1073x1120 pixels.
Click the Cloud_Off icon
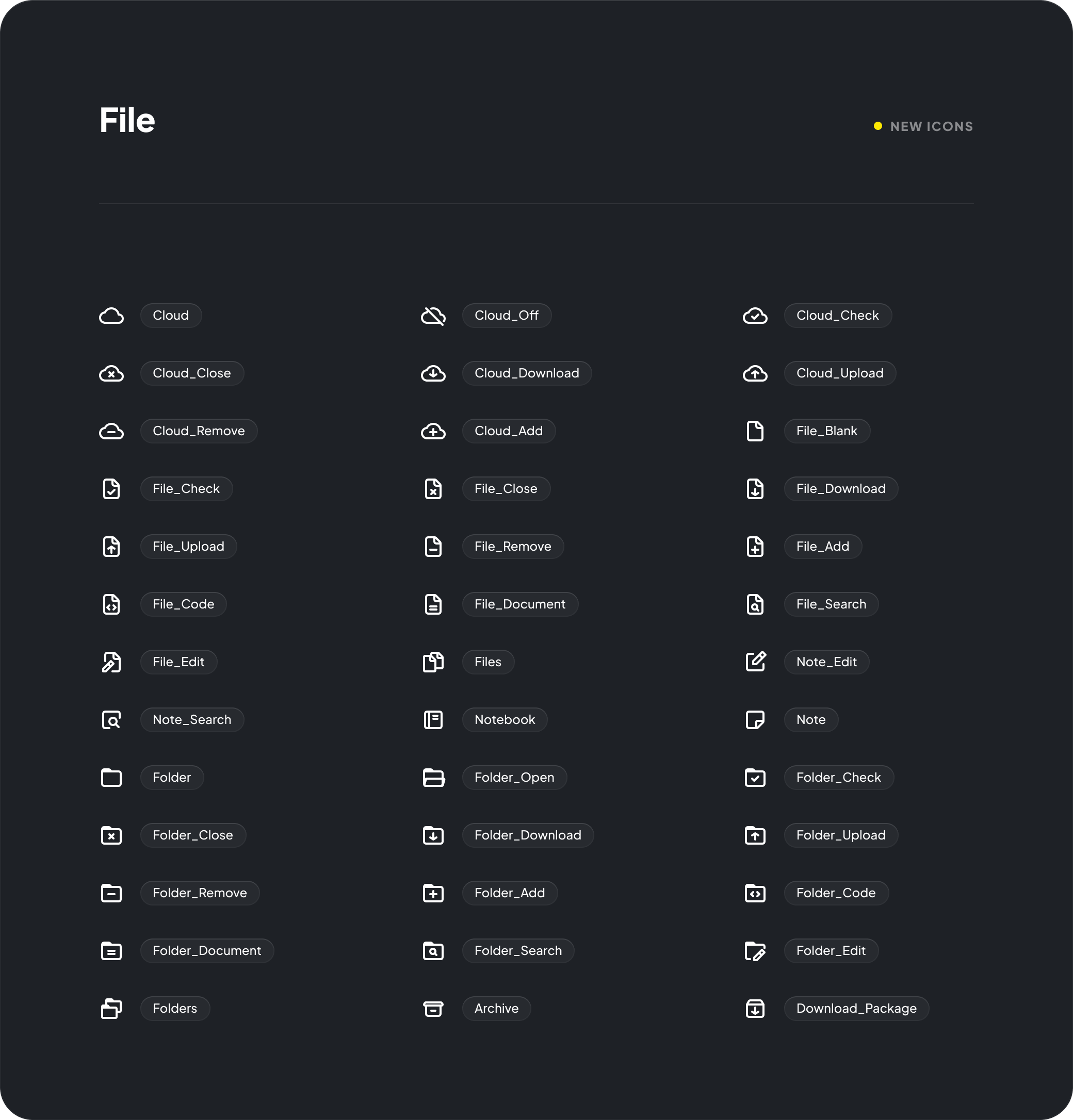pyautogui.click(x=433, y=316)
